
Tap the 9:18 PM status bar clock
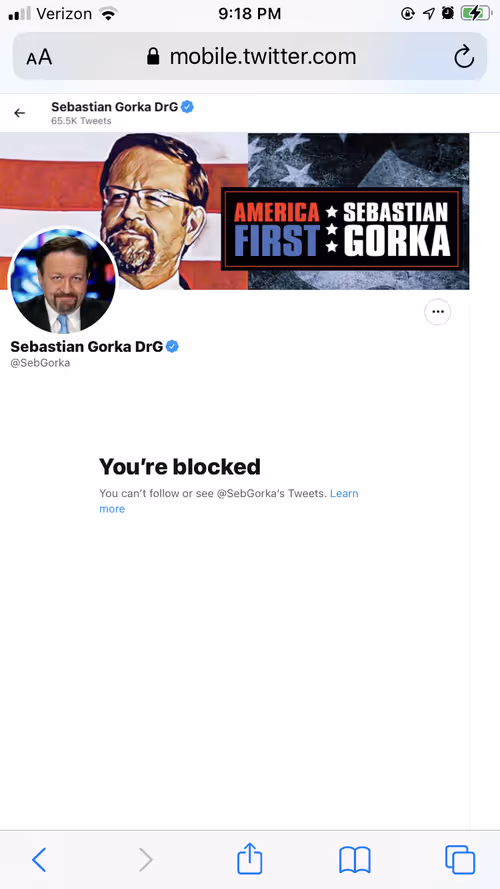click(x=249, y=14)
